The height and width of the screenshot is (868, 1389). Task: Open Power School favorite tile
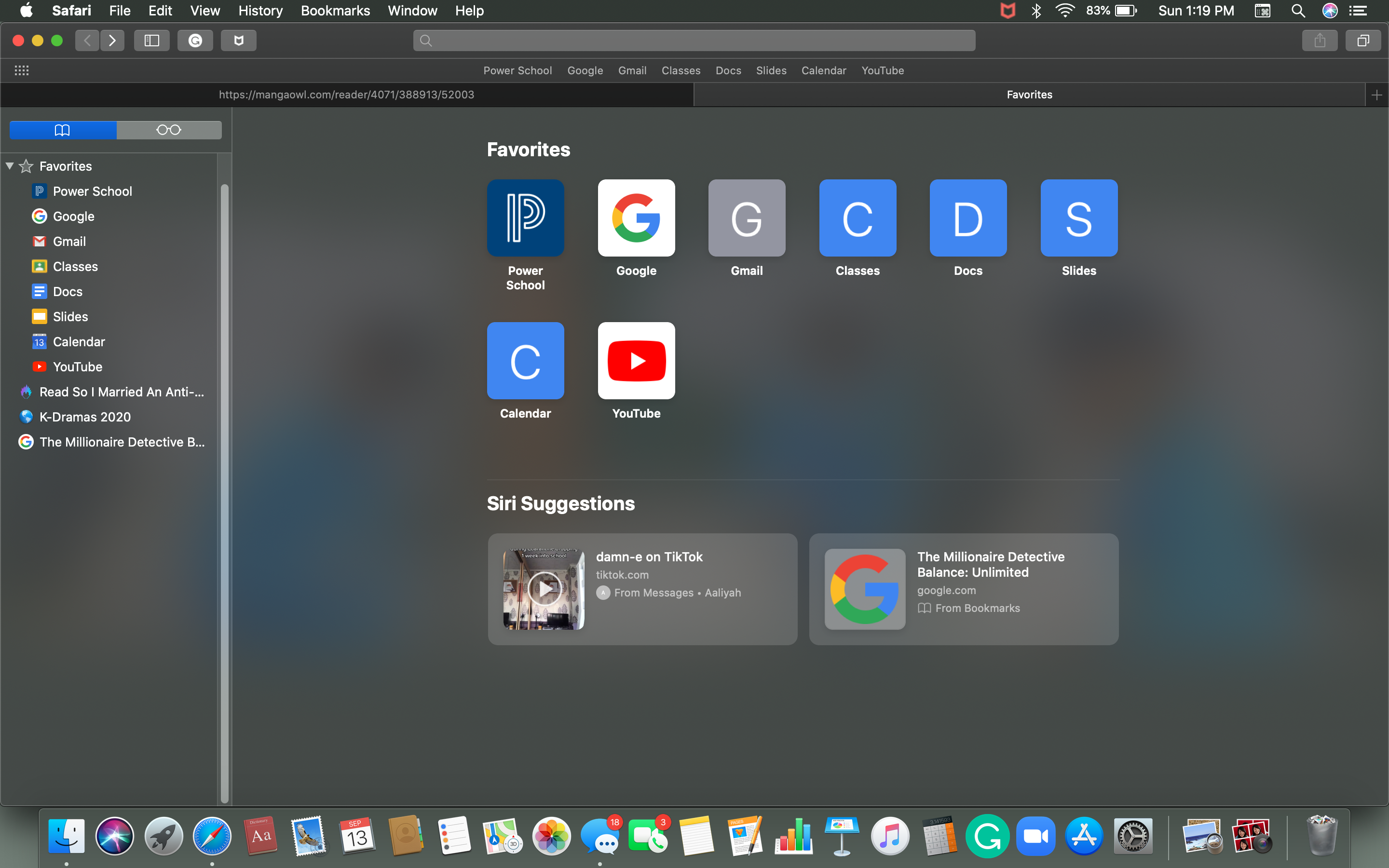[x=525, y=218]
